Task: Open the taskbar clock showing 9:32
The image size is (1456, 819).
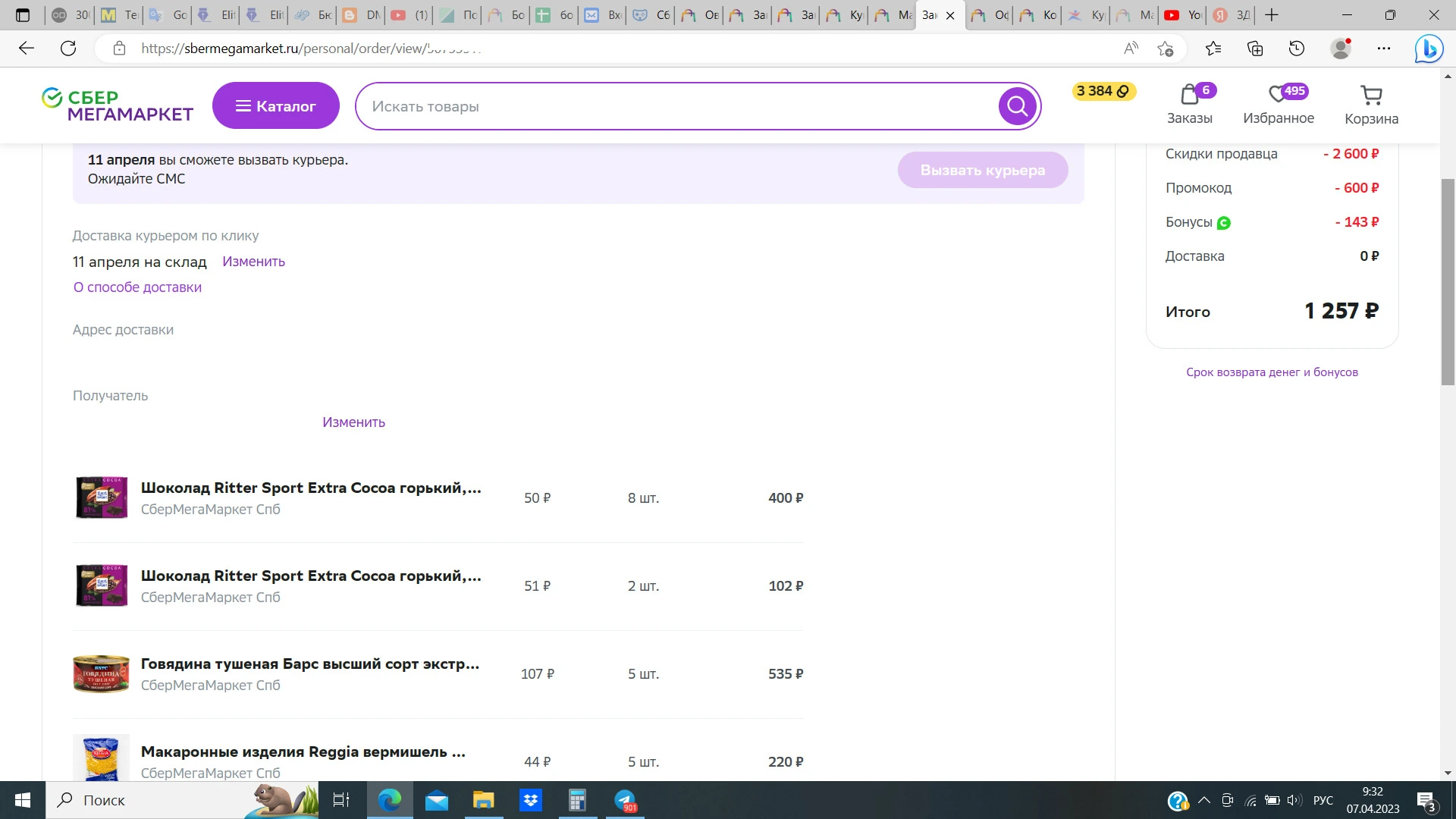Action: (1373, 800)
